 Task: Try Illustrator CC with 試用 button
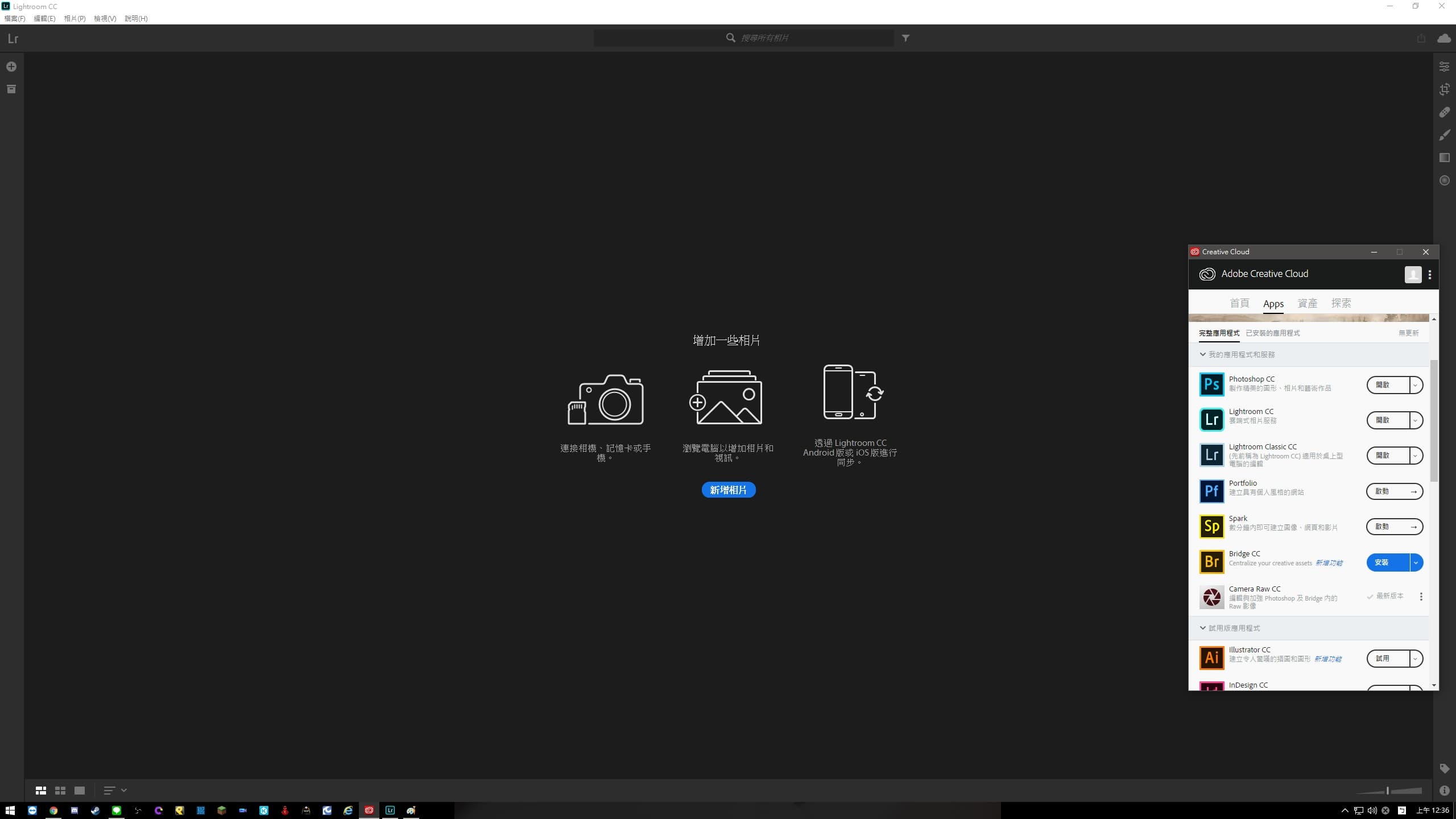[x=1388, y=659]
